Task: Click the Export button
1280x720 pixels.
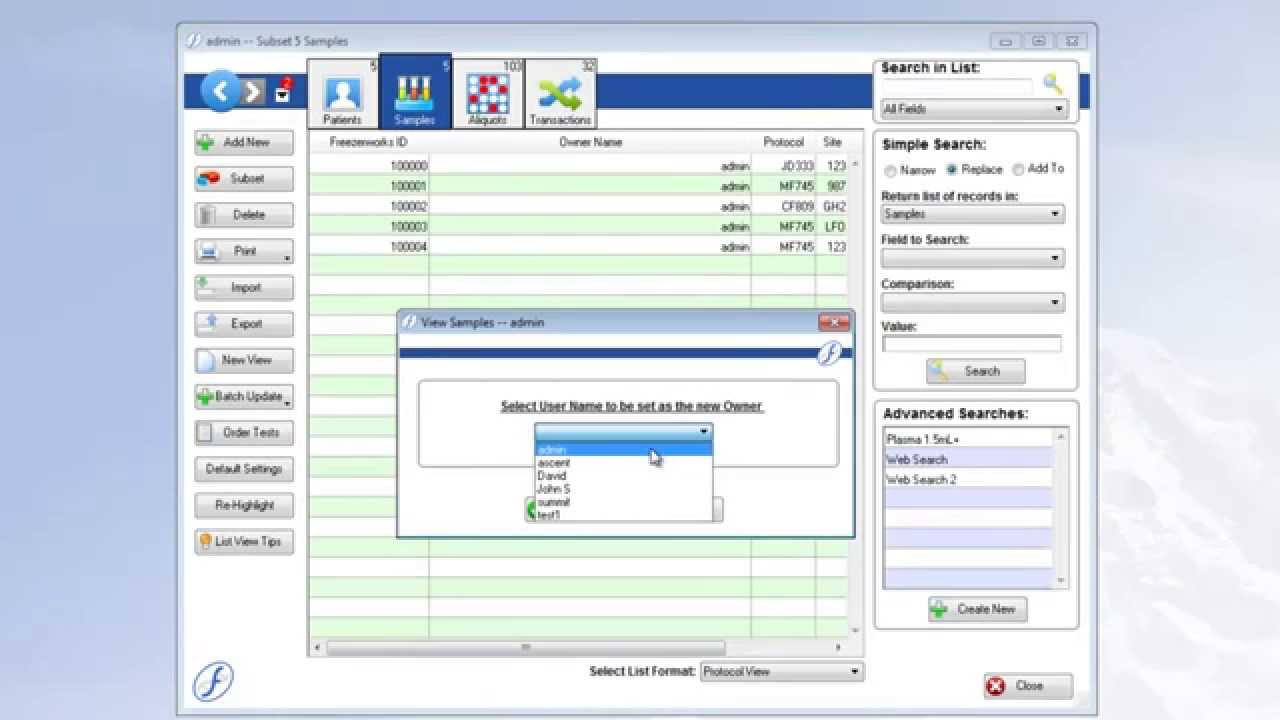Action: point(245,324)
